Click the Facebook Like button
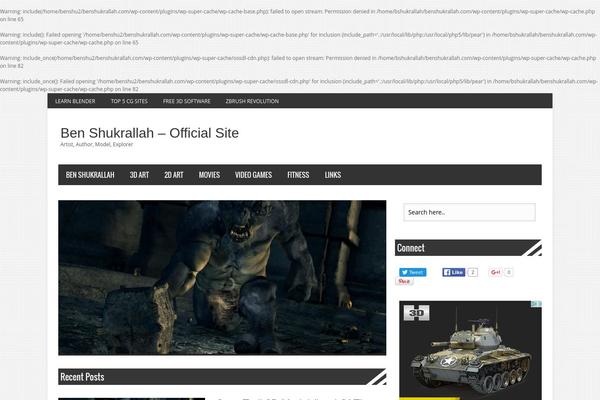 coord(453,272)
